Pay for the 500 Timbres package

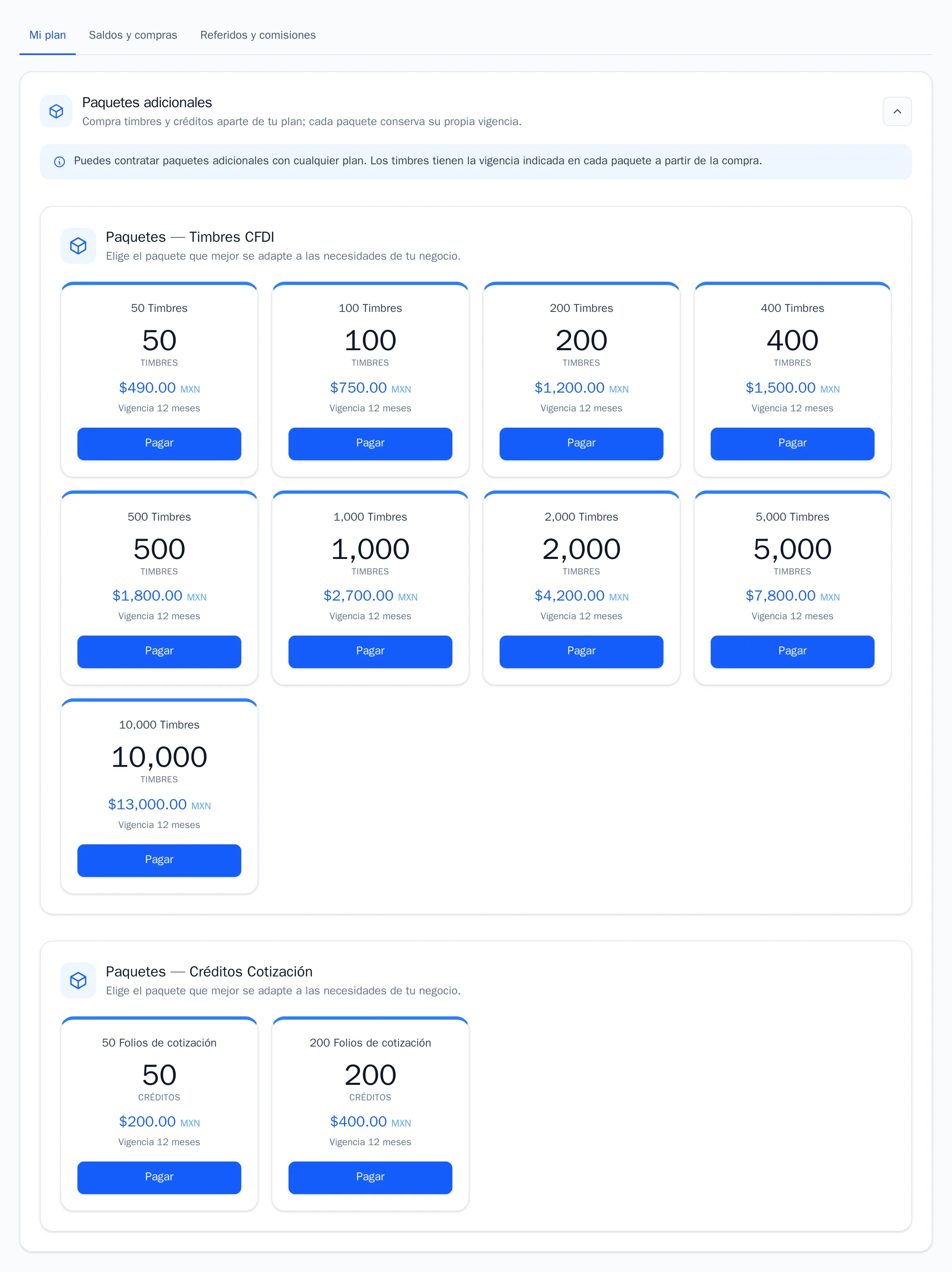[159, 651]
